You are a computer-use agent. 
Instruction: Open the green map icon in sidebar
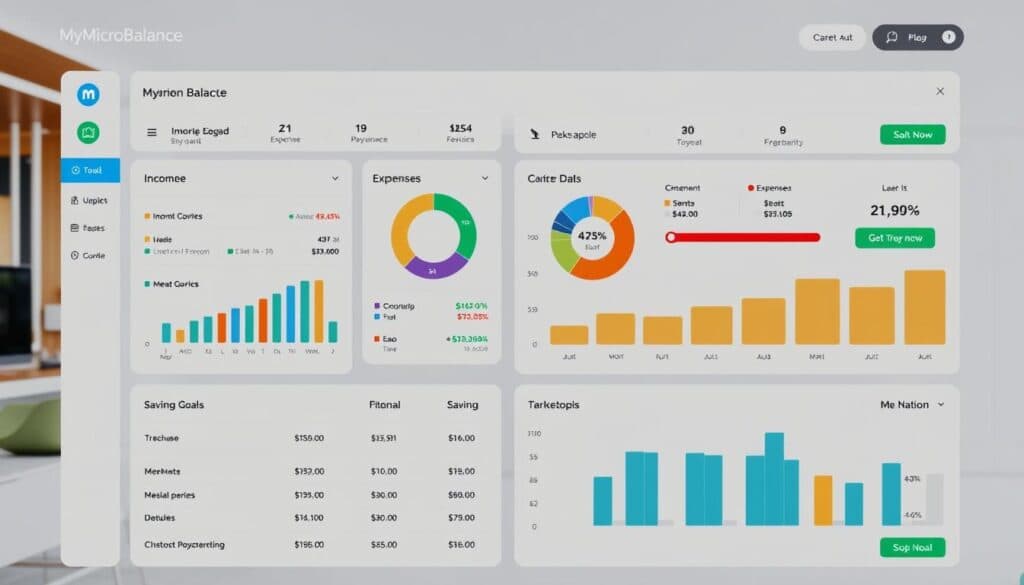click(x=88, y=133)
